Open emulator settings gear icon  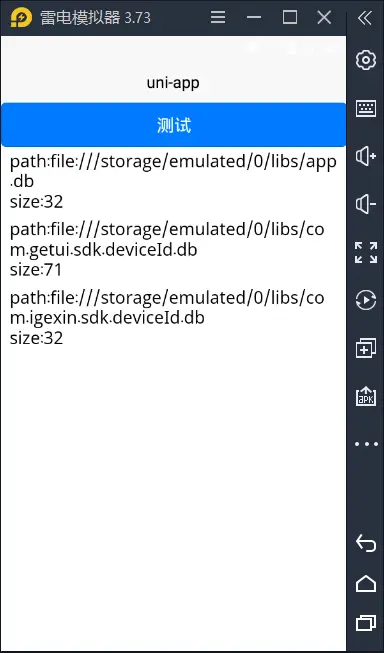click(x=366, y=60)
